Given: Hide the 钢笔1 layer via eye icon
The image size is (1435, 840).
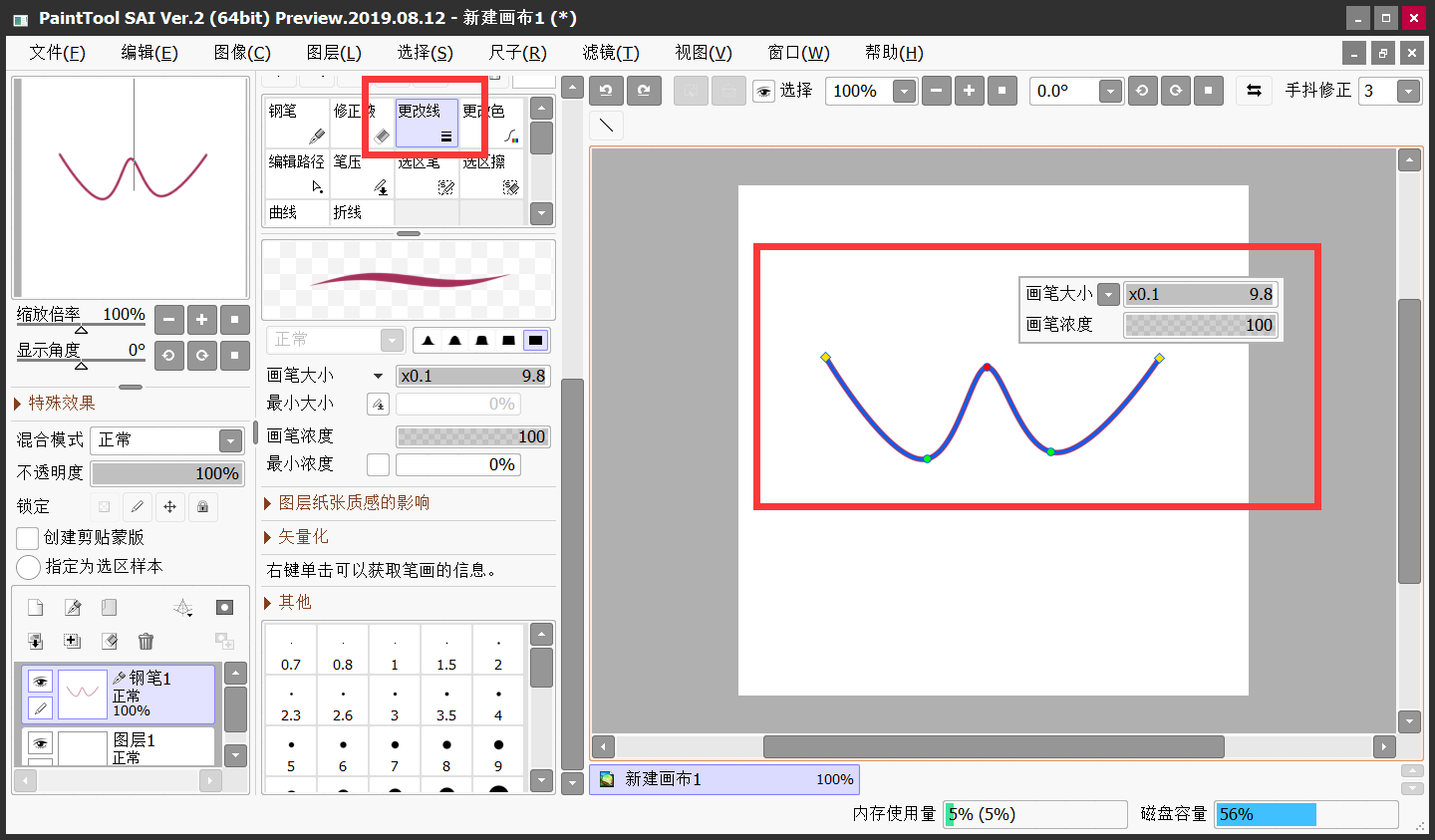Looking at the screenshot, I should 40,682.
